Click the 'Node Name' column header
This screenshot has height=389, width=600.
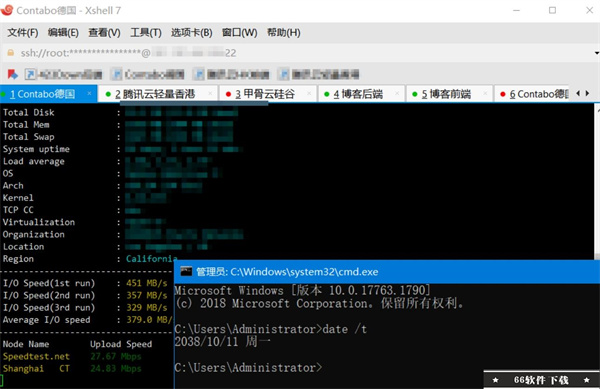[26, 344]
